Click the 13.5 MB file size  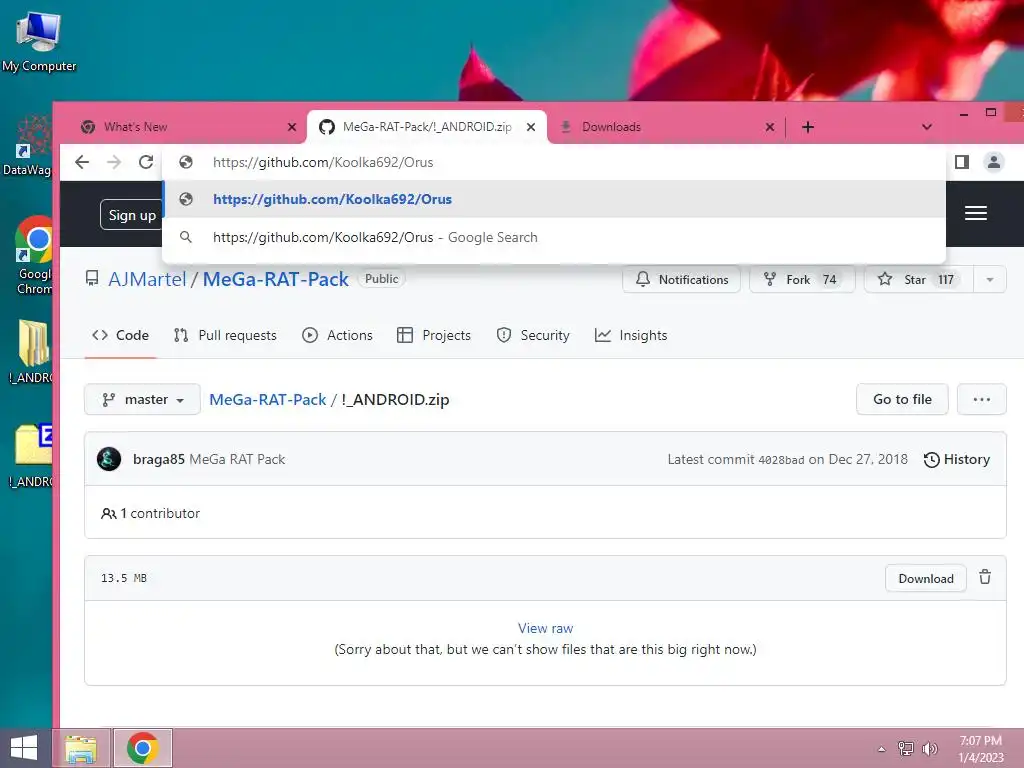(123, 578)
